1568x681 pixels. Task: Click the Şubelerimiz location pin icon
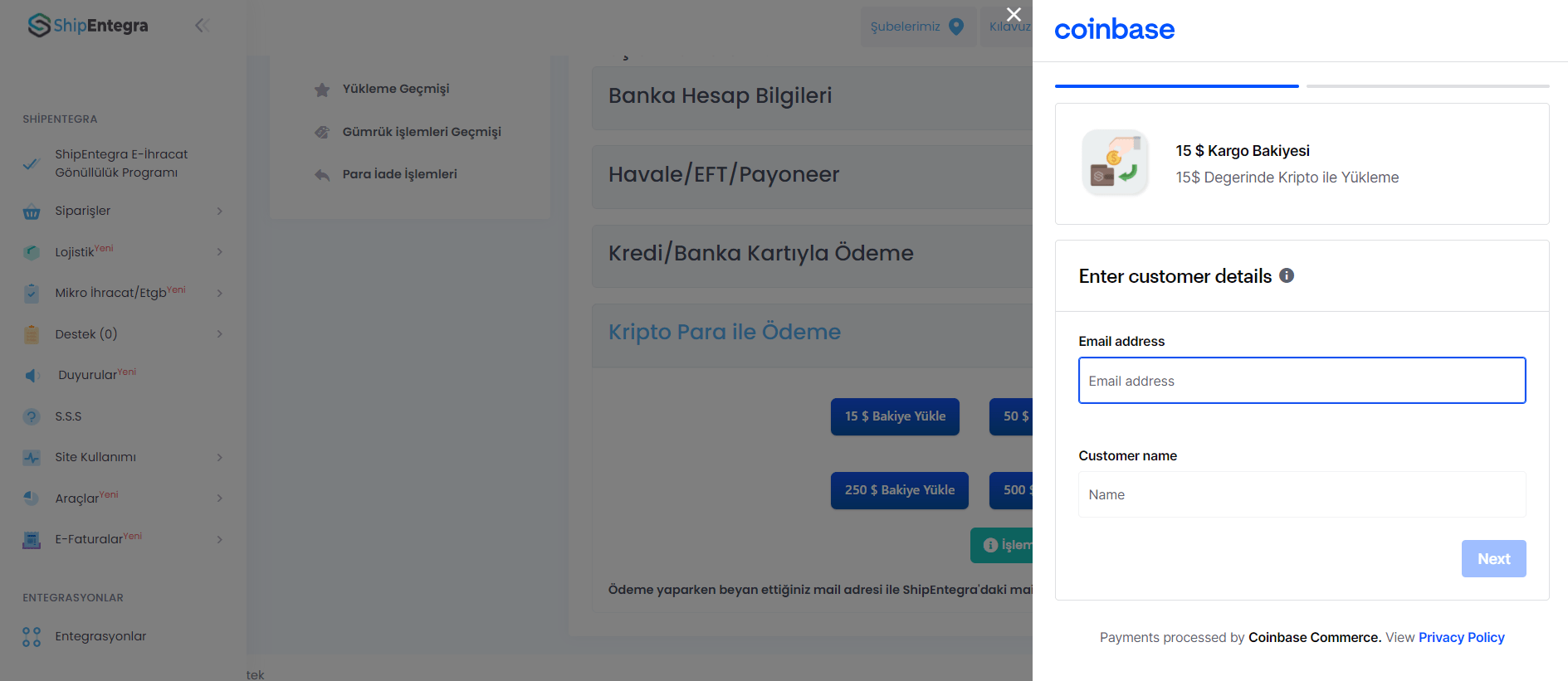coord(956,27)
